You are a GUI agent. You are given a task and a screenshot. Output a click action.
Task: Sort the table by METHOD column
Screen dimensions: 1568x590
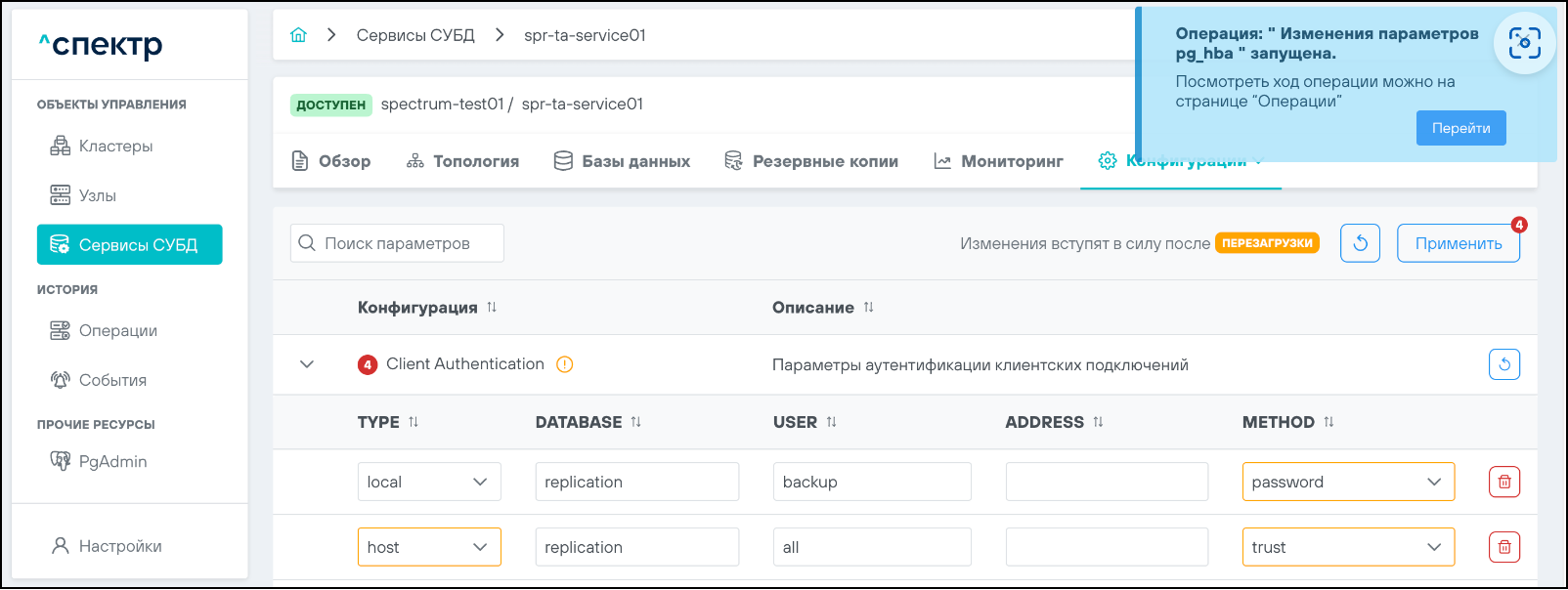click(x=1328, y=422)
